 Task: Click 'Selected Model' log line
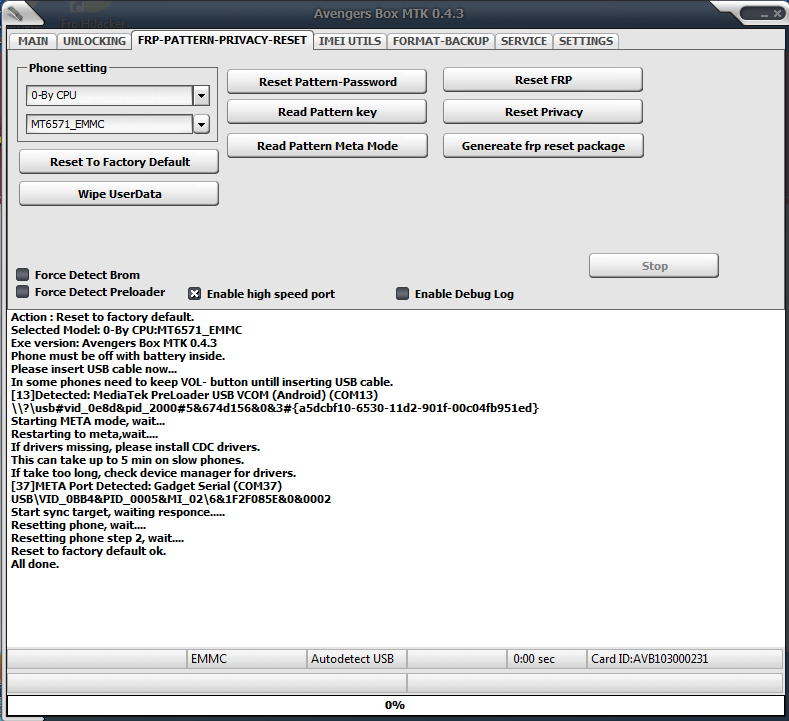click(x=126, y=330)
